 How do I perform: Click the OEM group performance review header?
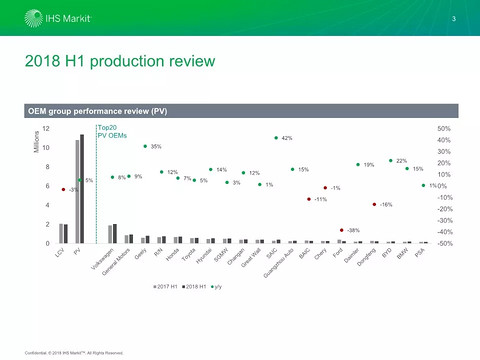241,111
